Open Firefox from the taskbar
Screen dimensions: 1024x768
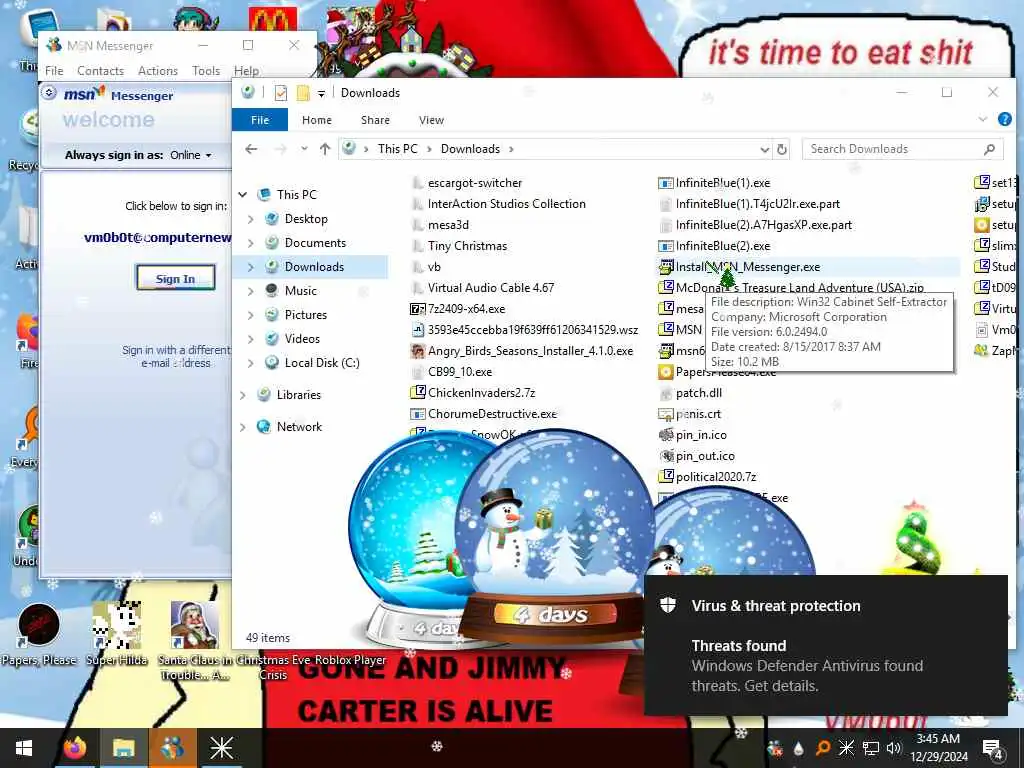pyautogui.click(x=74, y=748)
